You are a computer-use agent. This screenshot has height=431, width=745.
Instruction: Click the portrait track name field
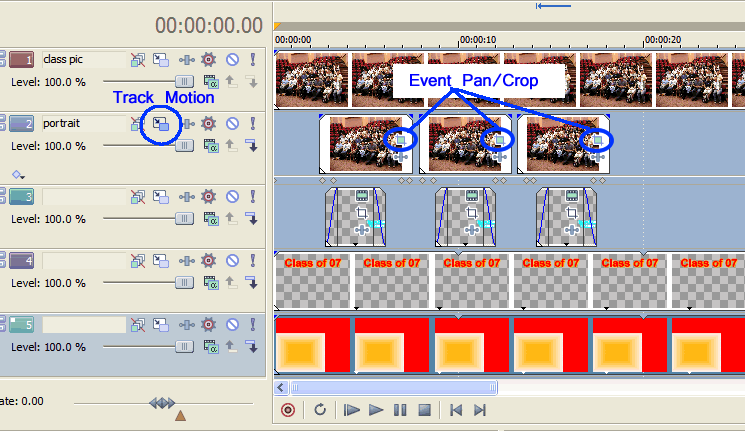tap(82, 124)
